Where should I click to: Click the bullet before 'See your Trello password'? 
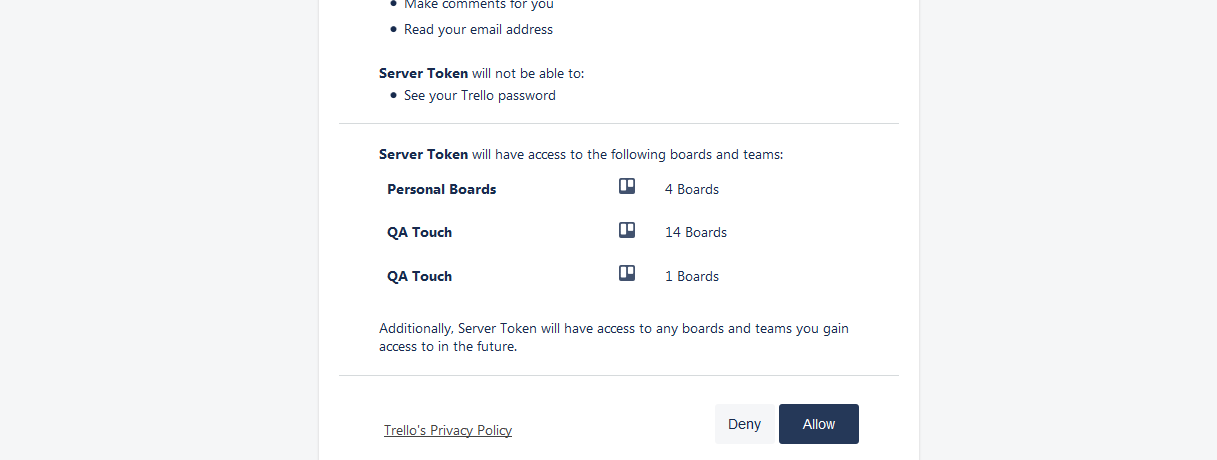(394, 95)
